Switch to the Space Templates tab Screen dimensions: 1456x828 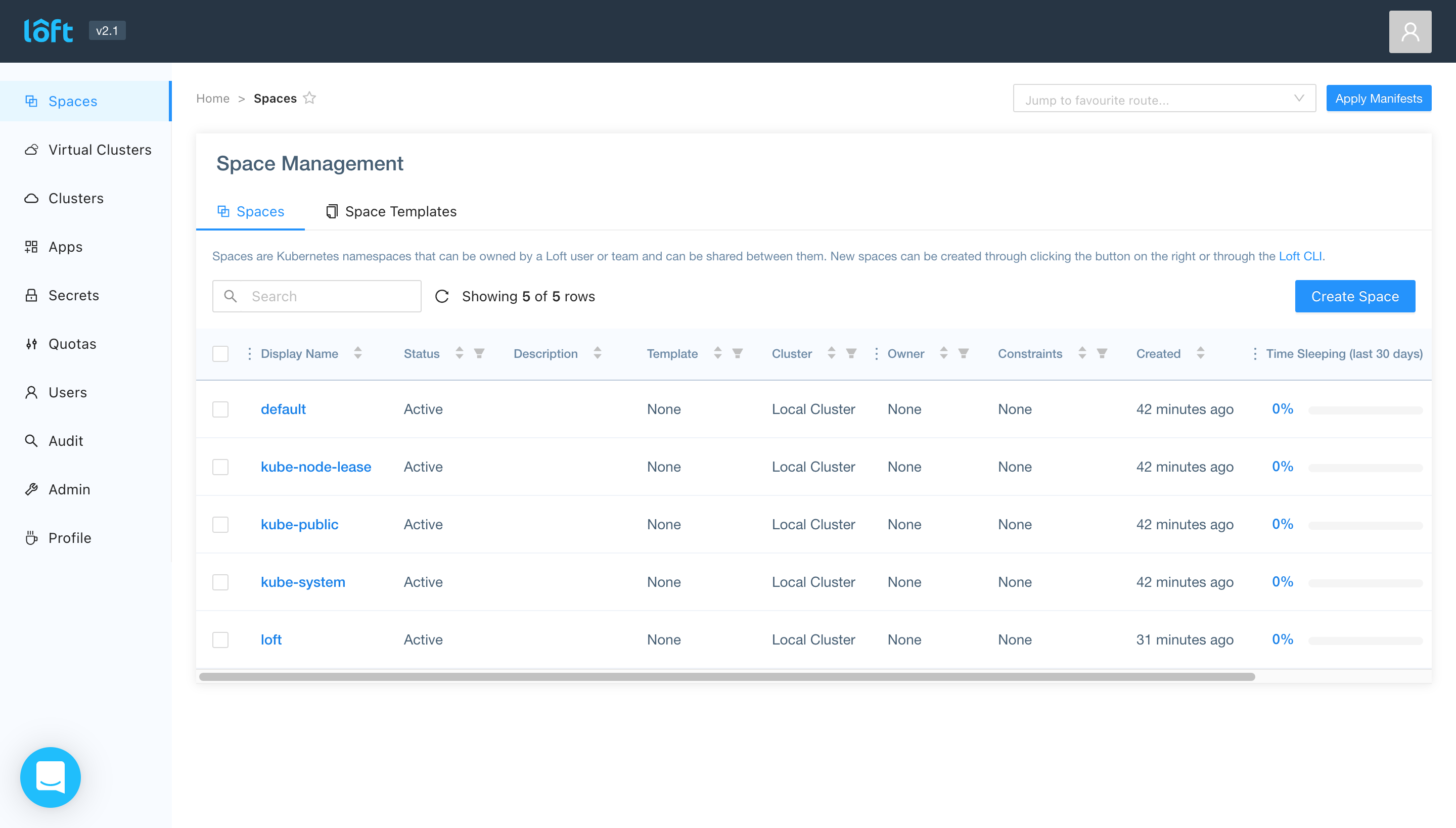[x=391, y=211]
